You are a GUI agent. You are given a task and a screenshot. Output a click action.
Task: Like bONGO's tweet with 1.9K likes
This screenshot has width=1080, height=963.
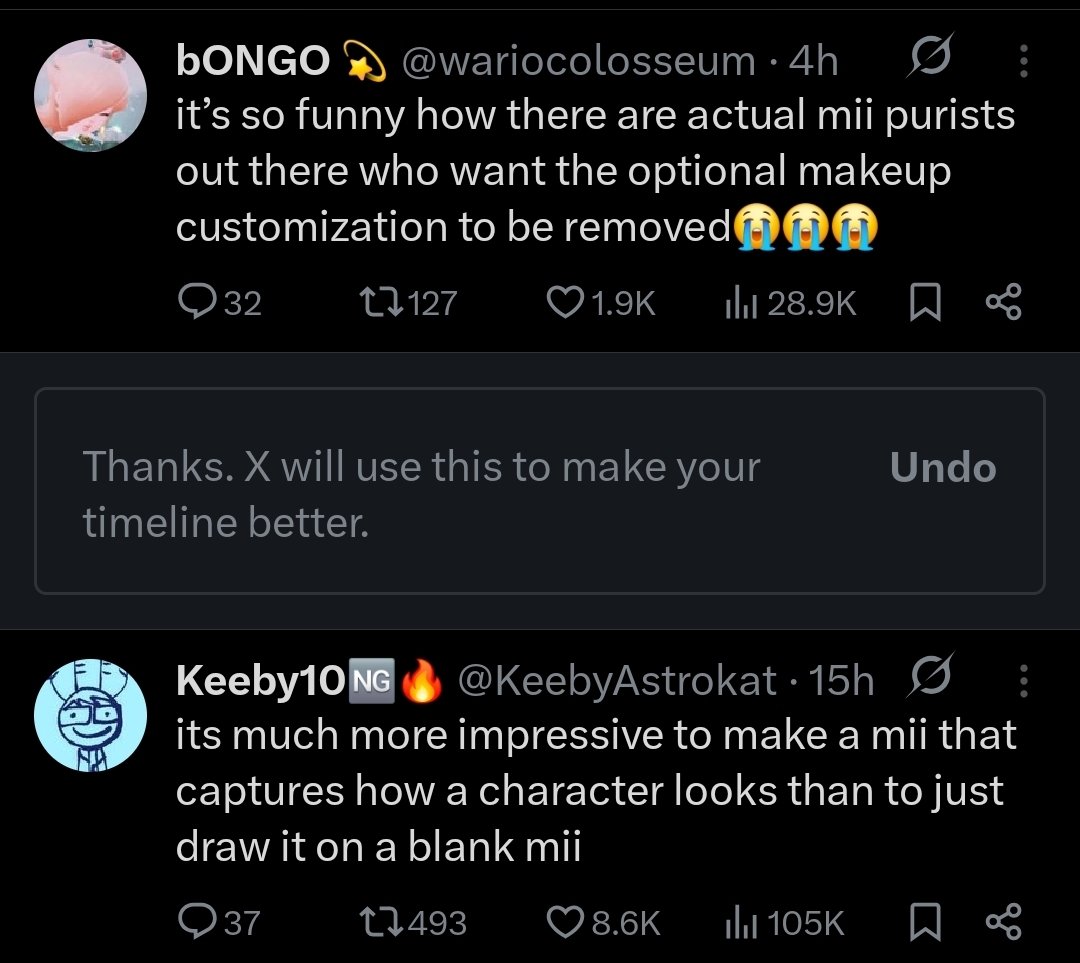(x=566, y=302)
